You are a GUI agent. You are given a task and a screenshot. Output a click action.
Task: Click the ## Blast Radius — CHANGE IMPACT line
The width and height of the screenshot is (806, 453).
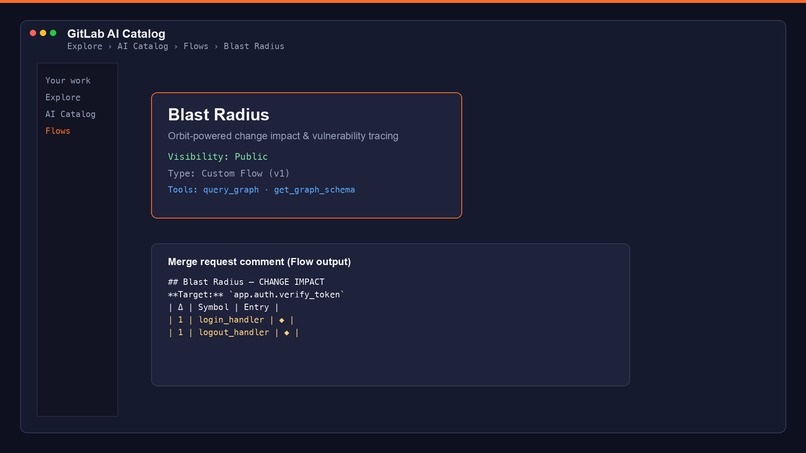point(246,282)
